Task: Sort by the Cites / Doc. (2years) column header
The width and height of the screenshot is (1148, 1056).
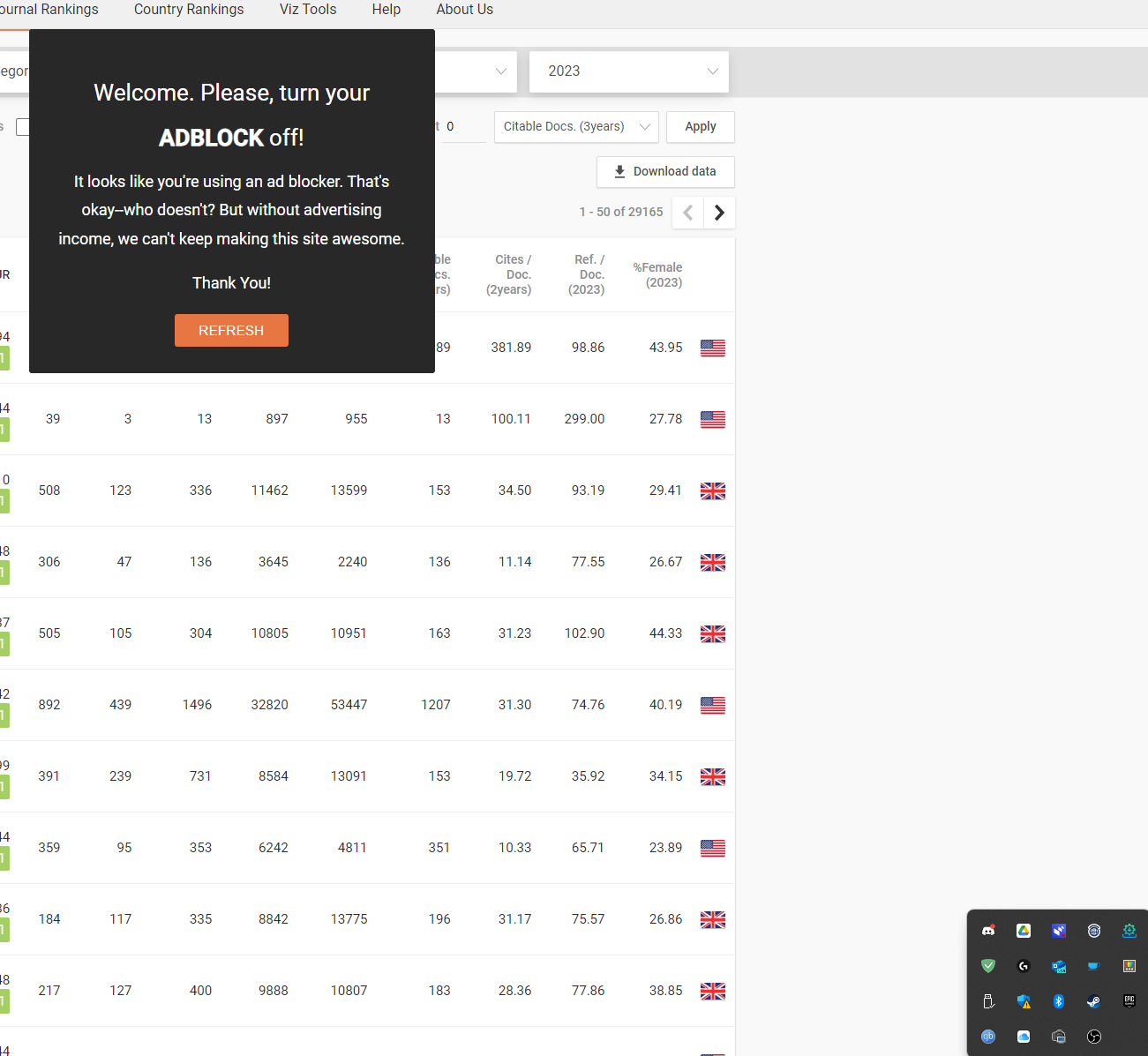Action: (x=509, y=274)
